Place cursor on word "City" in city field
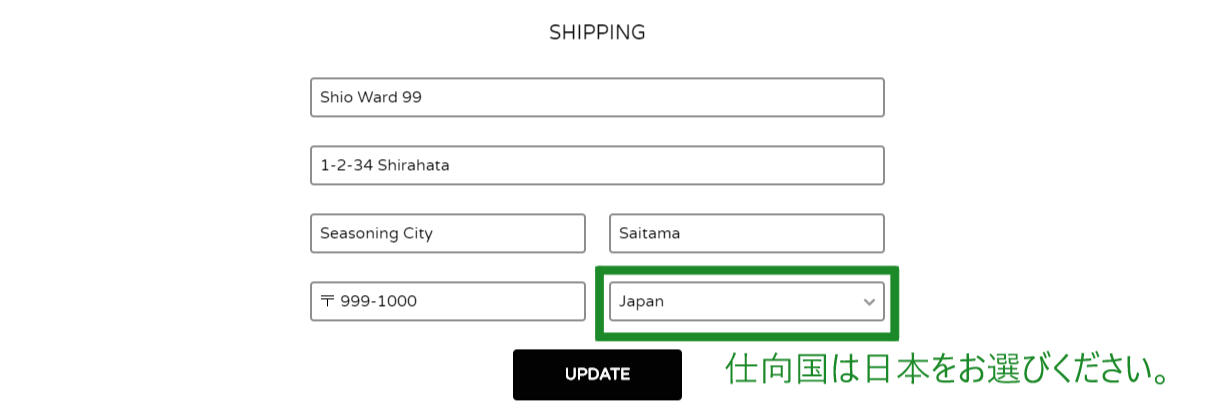This screenshot has height=418, width=1219. [x=416, y=234]
